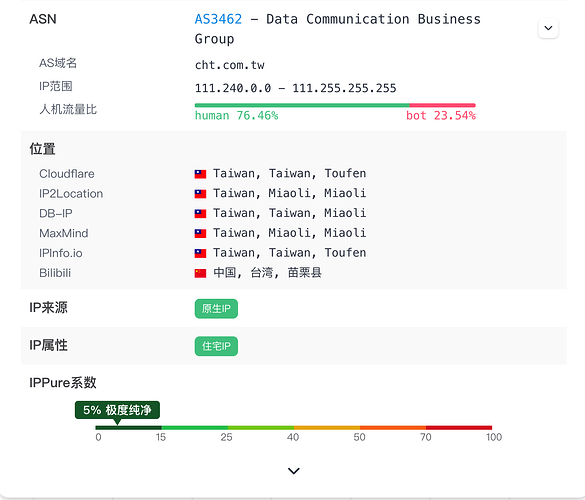
Task: Click the 位置 section heading
Action: tap(43, 149)
